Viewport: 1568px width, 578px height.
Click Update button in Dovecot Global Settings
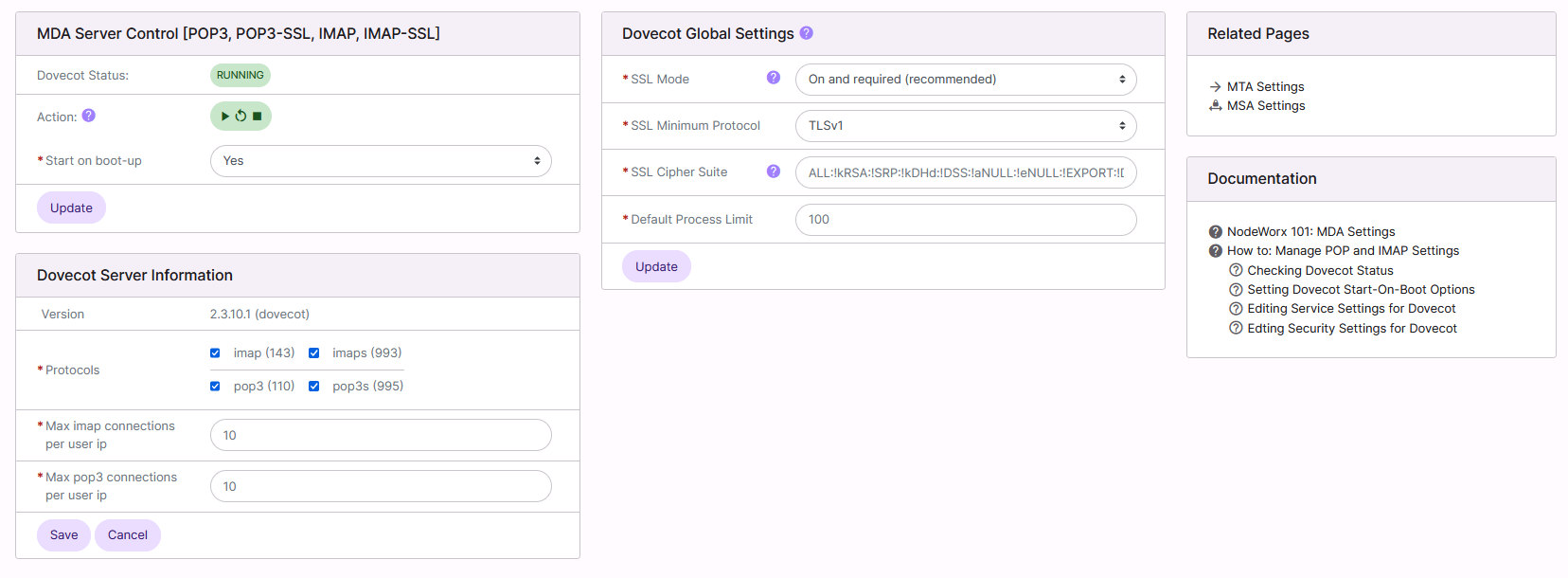pyautogui.click(x=656, y=267)
